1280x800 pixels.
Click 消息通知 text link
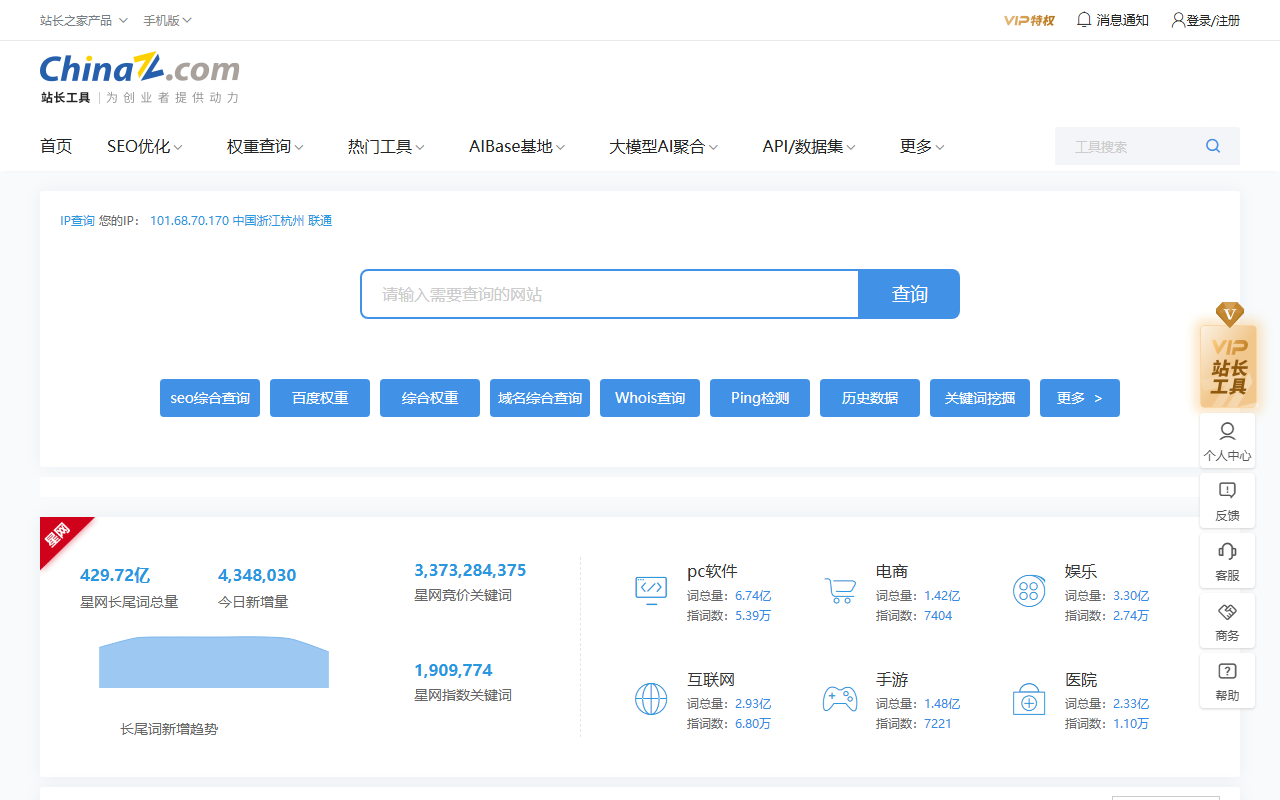point(1123,20)
